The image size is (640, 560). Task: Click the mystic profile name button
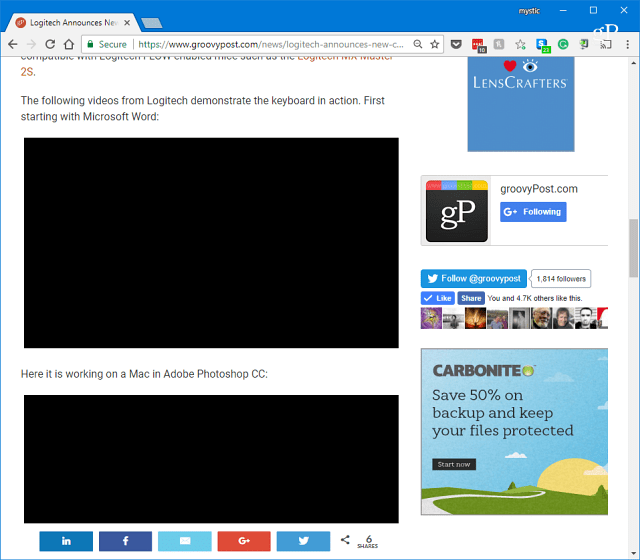coord(529,11)
